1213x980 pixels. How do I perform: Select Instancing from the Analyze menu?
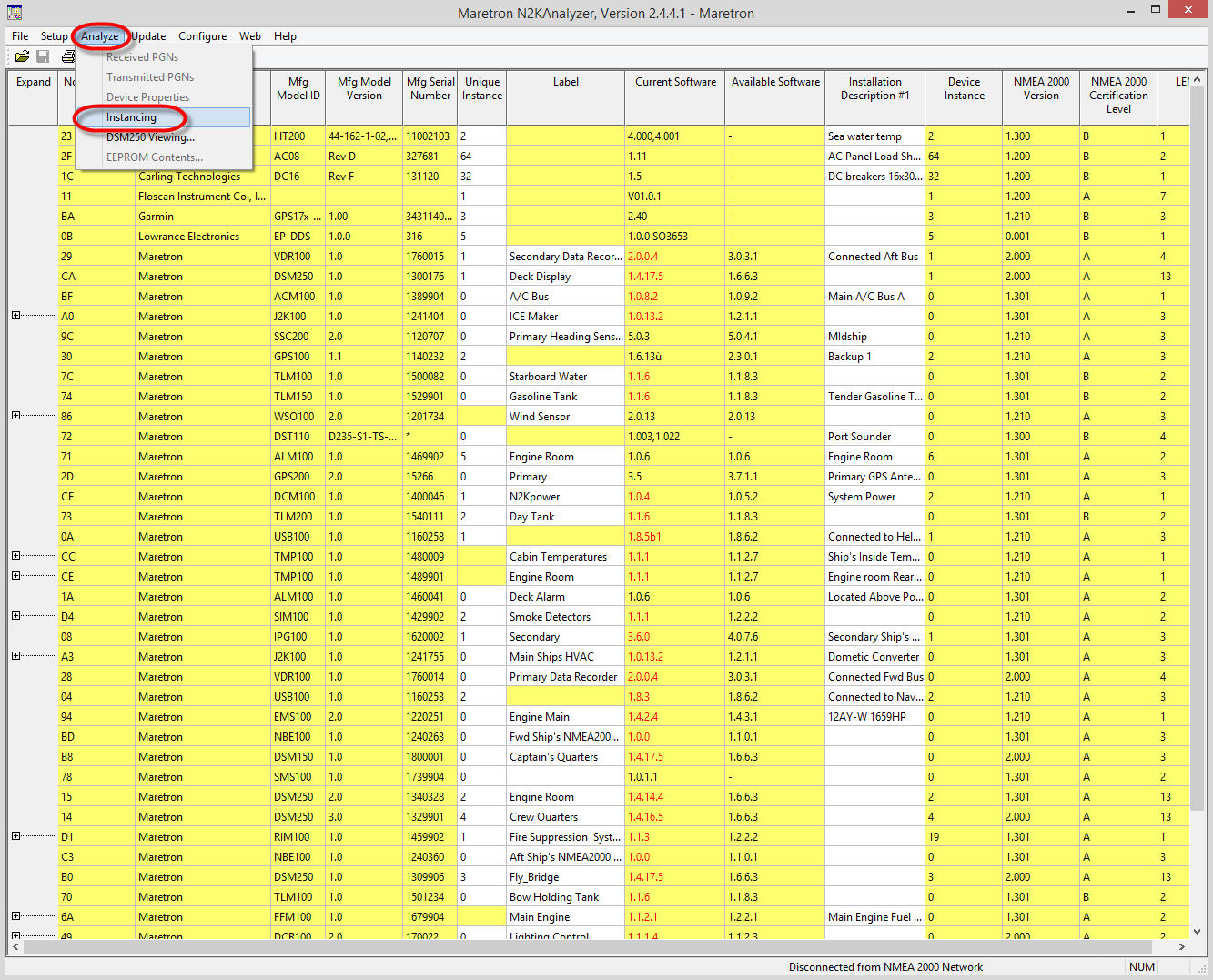pyautogui.click(x=131, y=117)
